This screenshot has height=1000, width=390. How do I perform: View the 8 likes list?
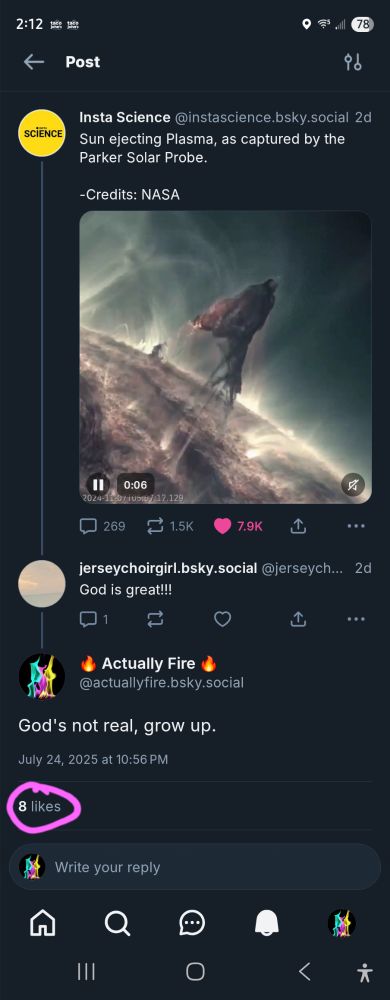pos(40,806)
